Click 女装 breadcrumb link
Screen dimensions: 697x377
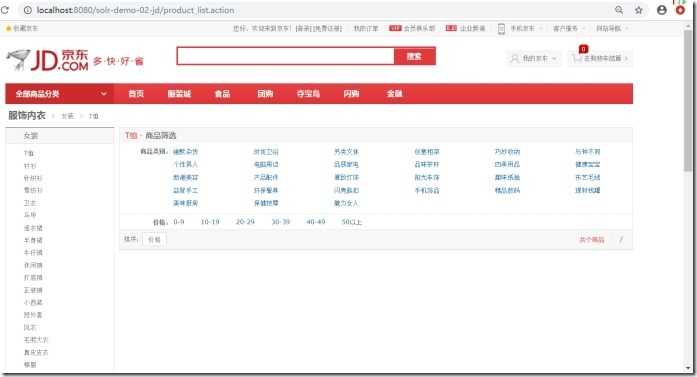pos(67,116)
